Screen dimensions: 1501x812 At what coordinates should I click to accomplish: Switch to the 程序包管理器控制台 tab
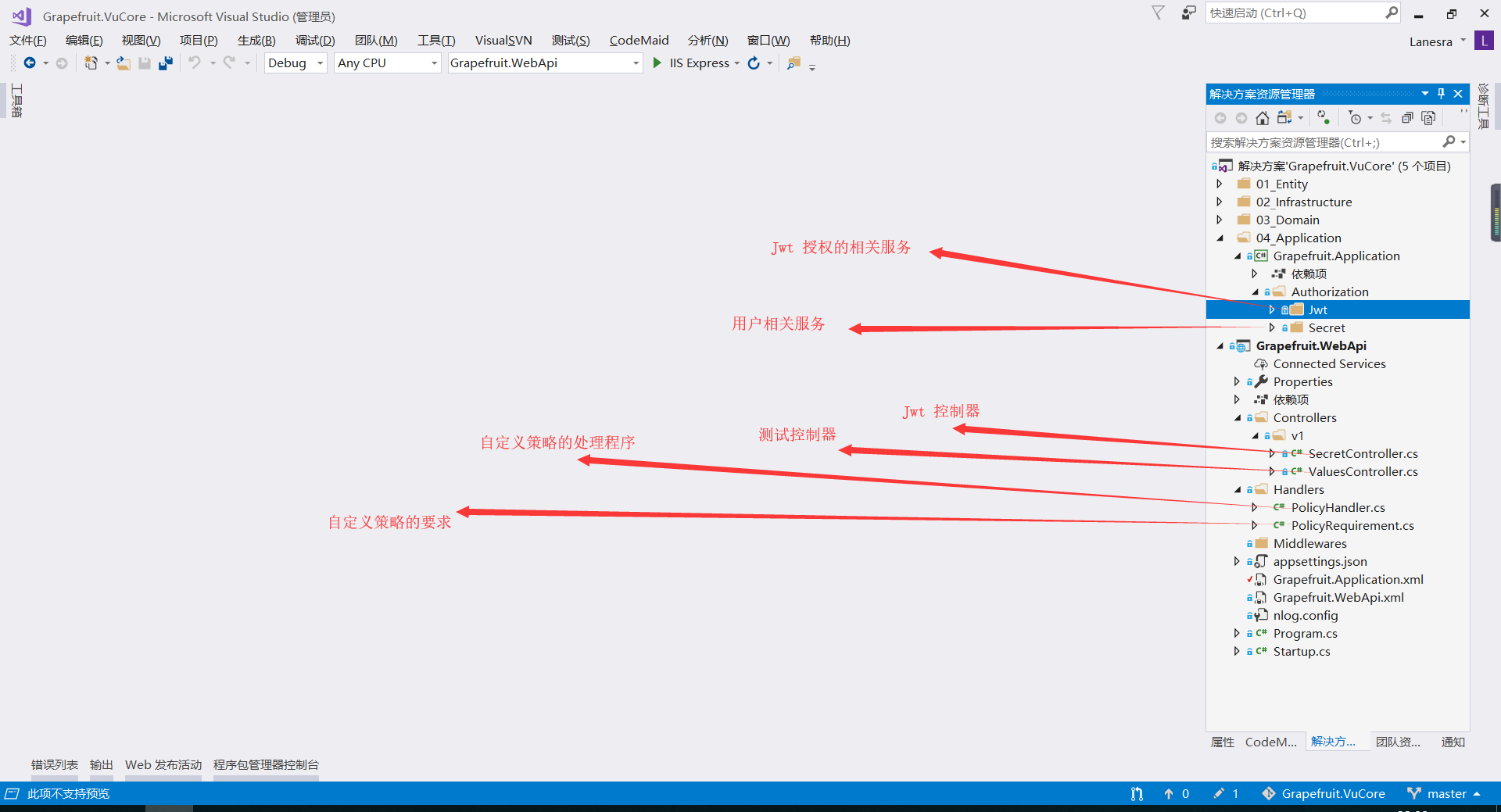tap(266, 764)
